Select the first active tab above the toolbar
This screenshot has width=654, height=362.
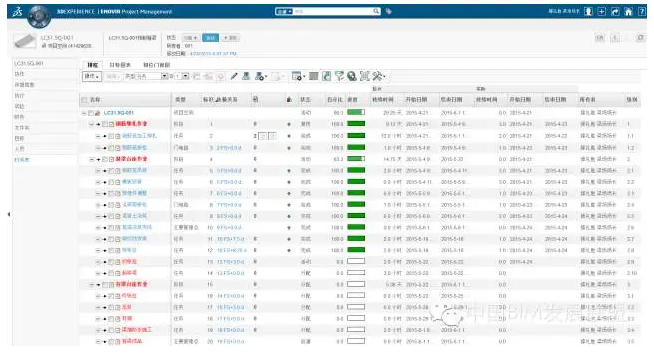pyautogui.click(x=93, y=65)
